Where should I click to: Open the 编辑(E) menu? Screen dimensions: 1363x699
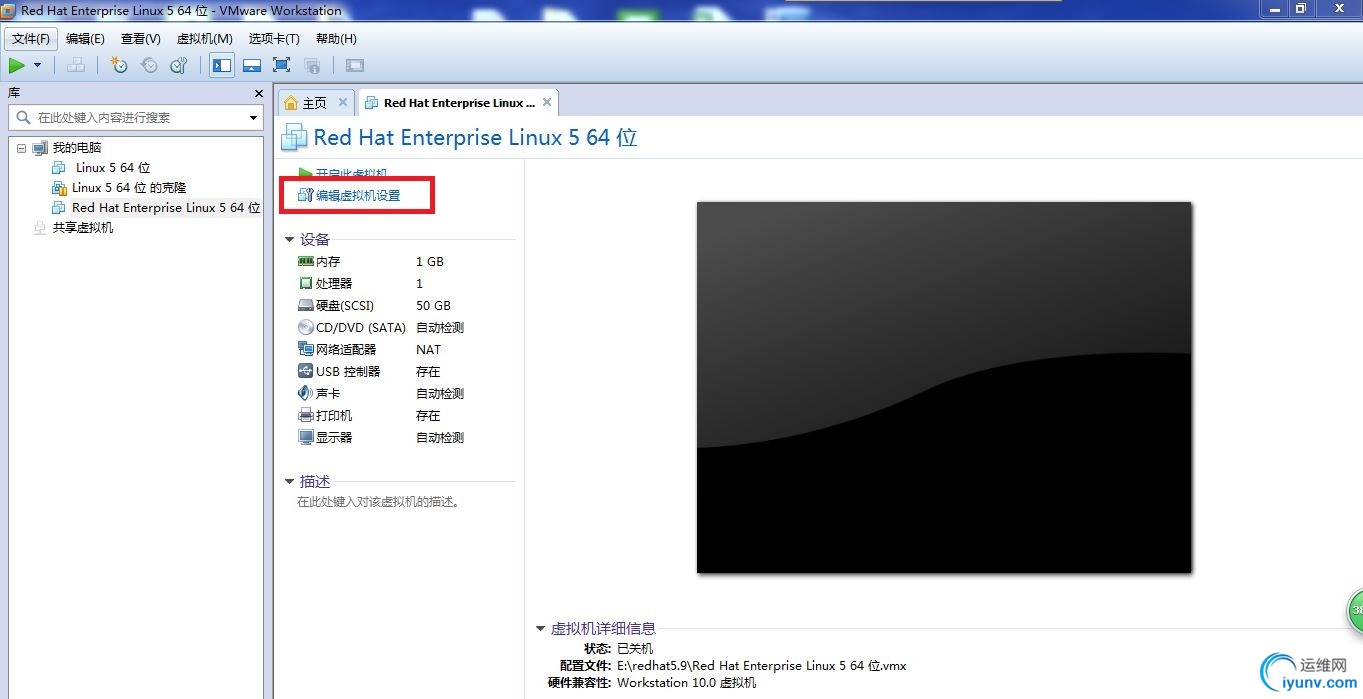[x=85, y=39]
